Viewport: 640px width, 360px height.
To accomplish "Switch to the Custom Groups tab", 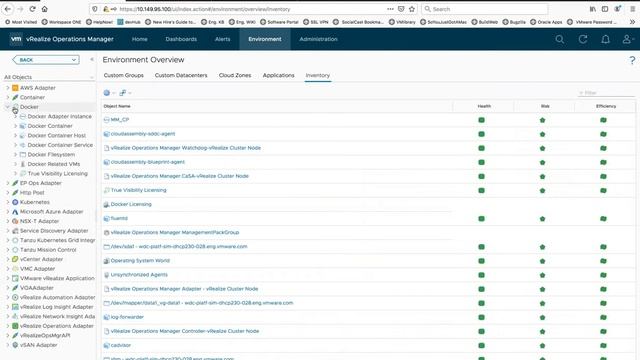I will 124,76.
